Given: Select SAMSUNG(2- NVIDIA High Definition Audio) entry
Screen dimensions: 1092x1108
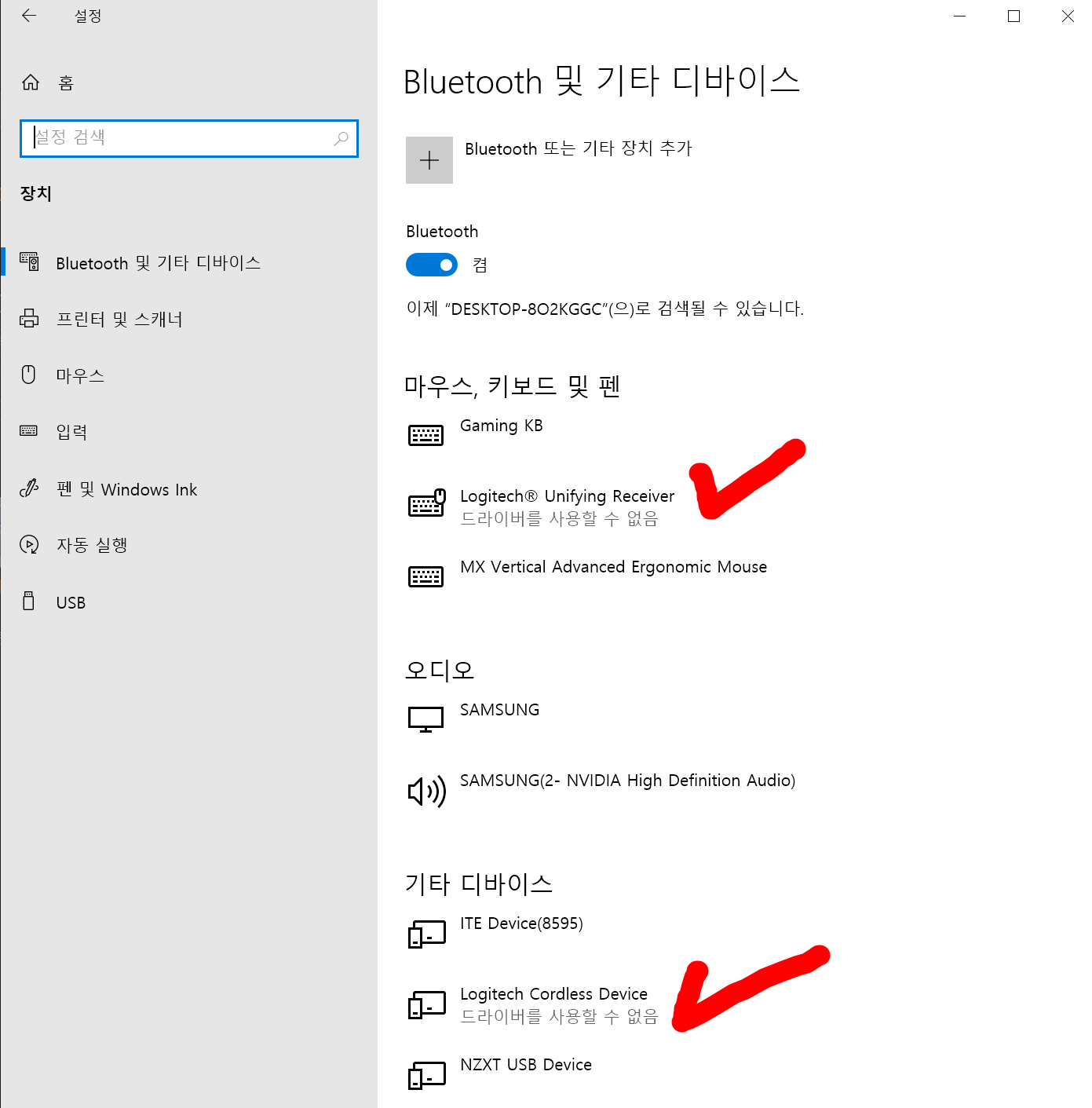Looking at the screenshot, I should [x=628, y=781].
